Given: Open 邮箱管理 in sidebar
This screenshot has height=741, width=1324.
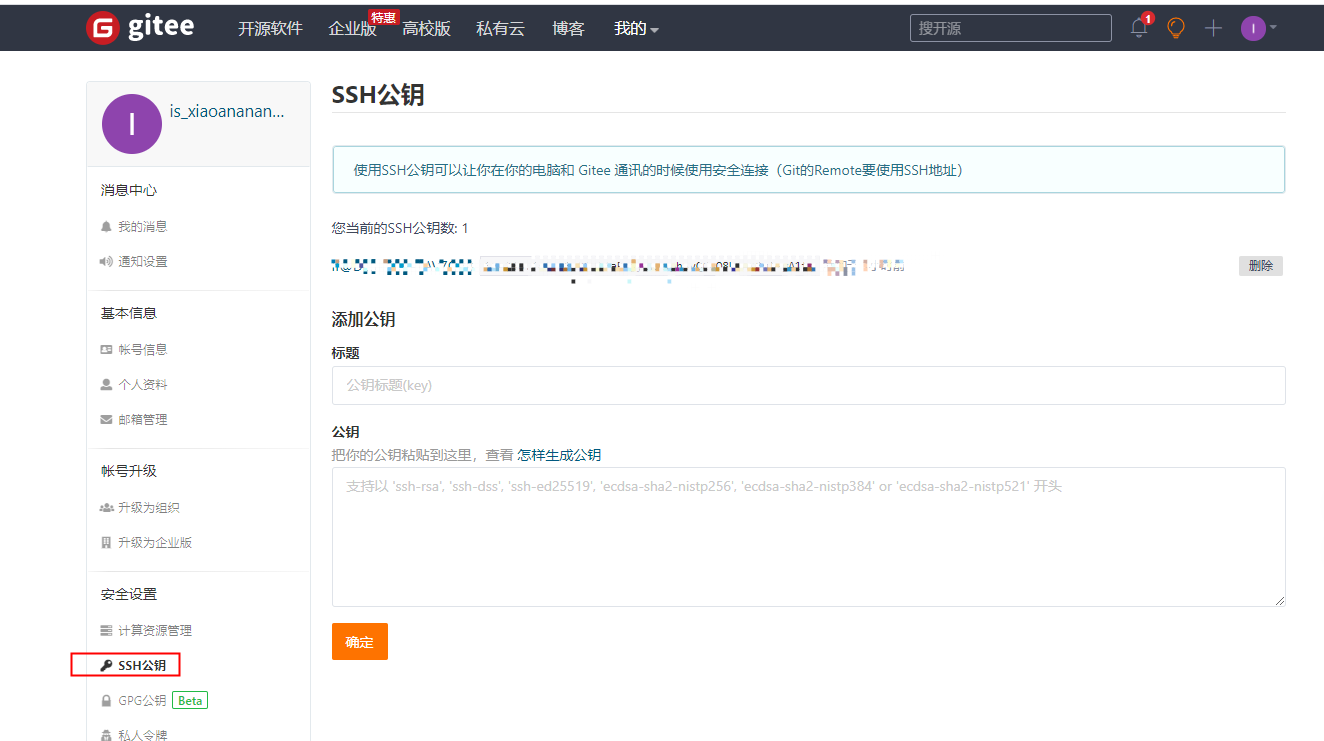Looking at the screenshot, I should [143, 420].
